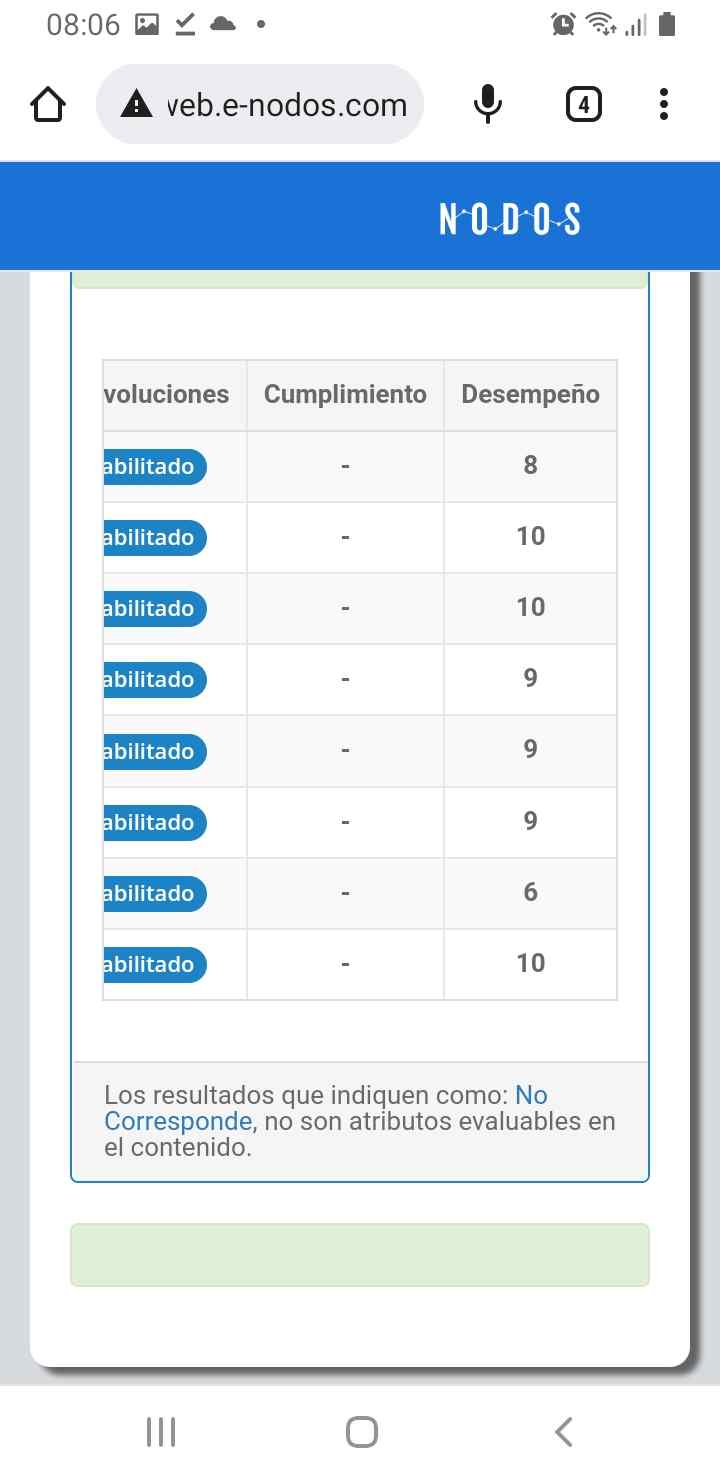Screen dimensions: 720x1480
Task: Follow the "No Corresponde" link
Action: [178, 1120]
